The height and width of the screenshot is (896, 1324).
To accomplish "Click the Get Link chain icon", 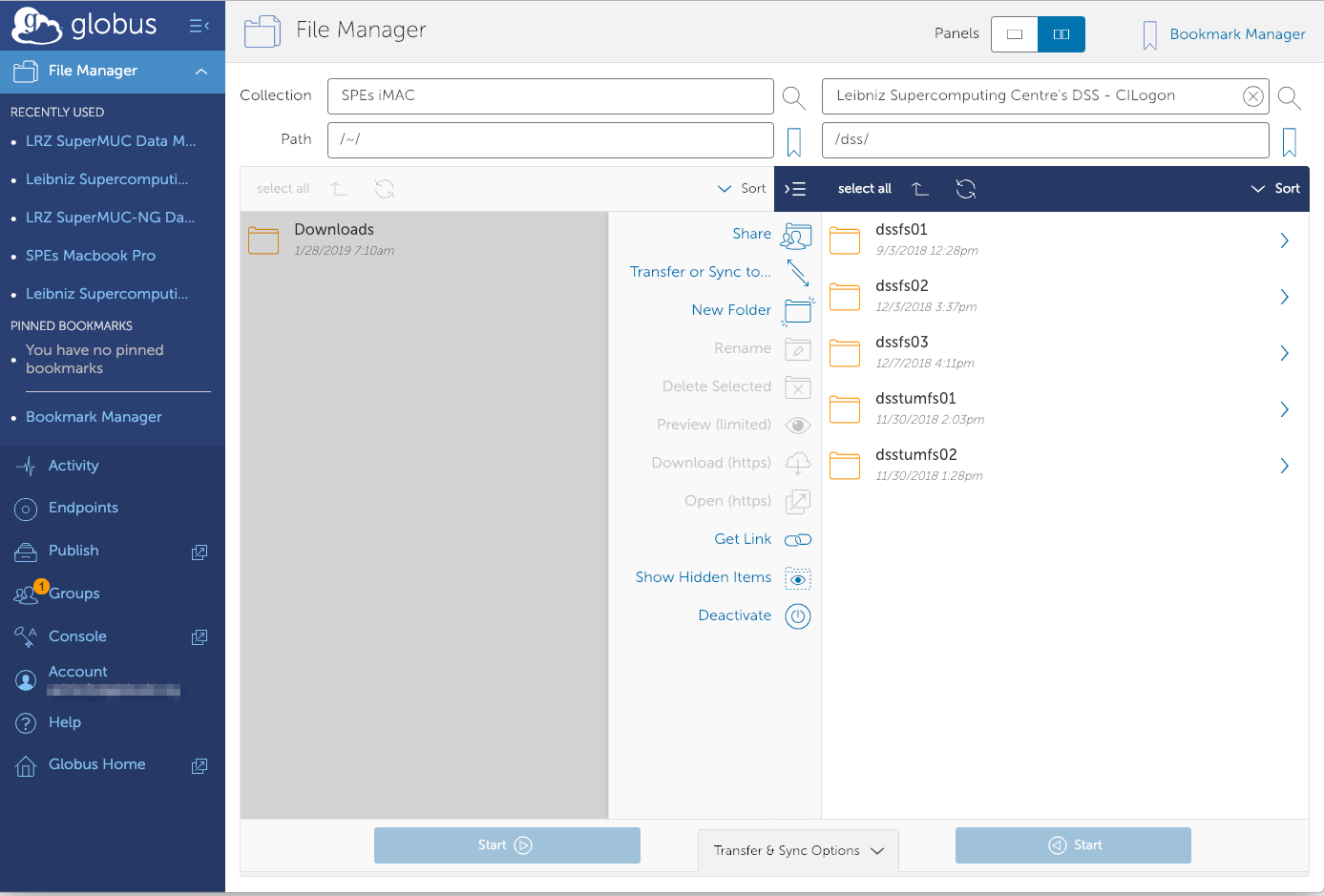I will (x=797, y=540).
